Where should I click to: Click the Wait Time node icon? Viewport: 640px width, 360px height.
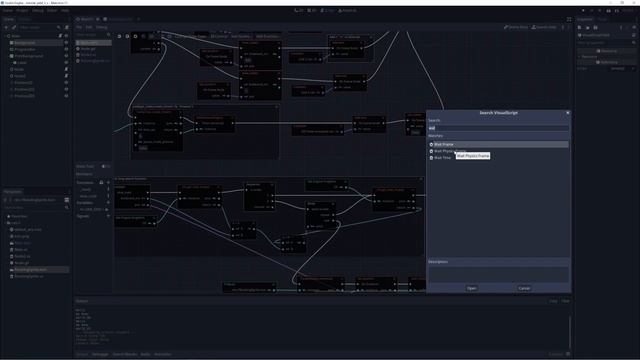431,158
